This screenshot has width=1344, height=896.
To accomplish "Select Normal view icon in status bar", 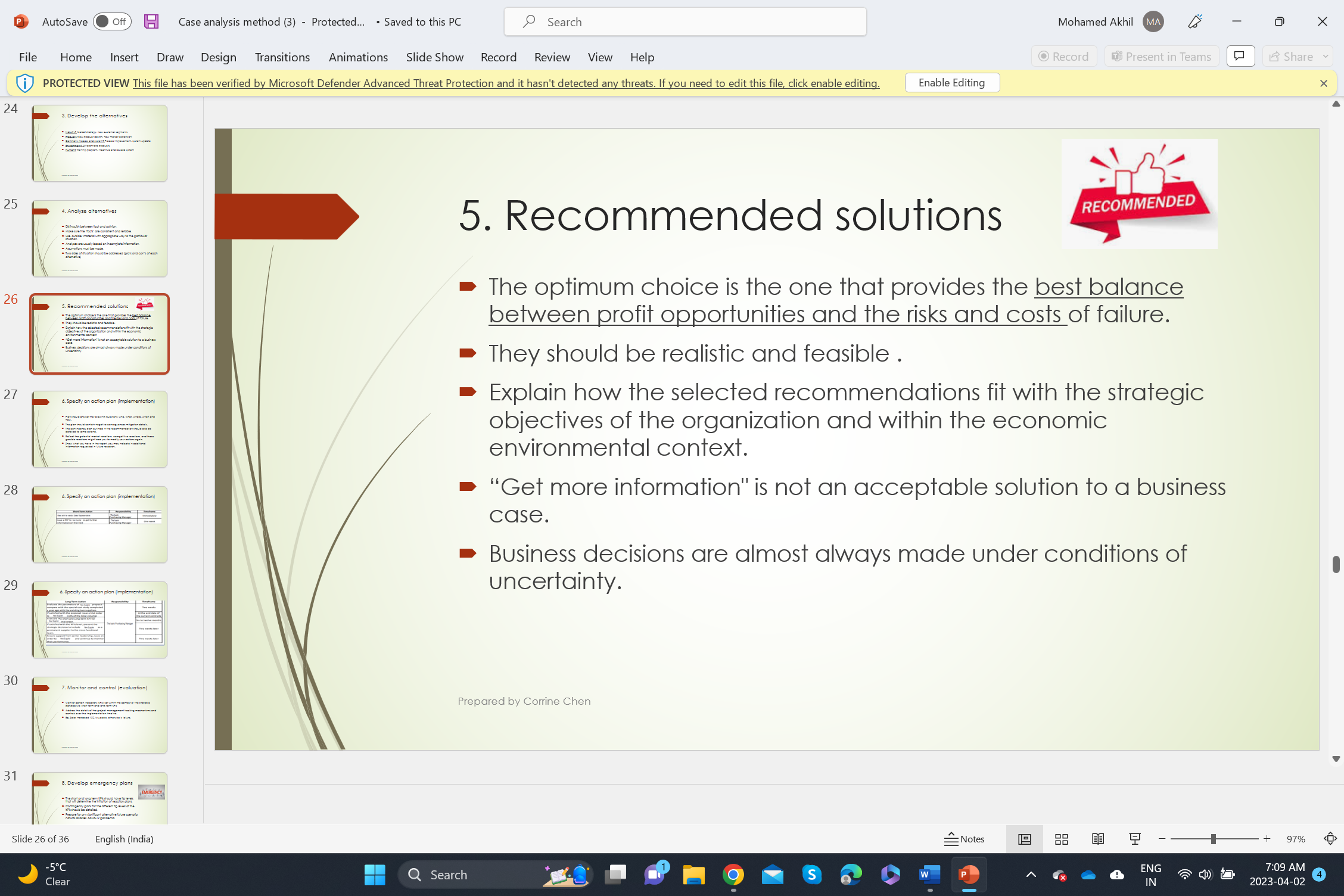I will [x=1024, y=839].
